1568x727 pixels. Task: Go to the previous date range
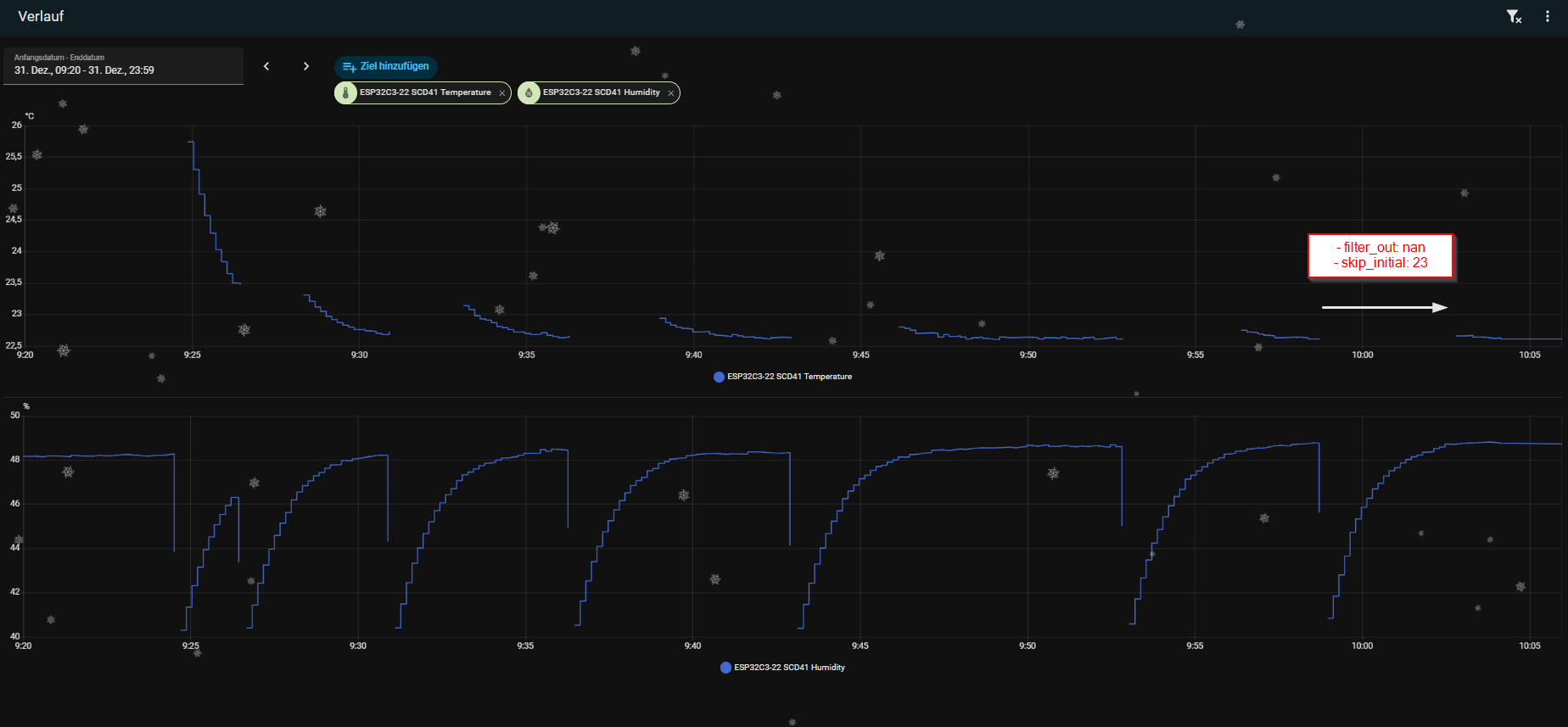[x=266, y=66]
